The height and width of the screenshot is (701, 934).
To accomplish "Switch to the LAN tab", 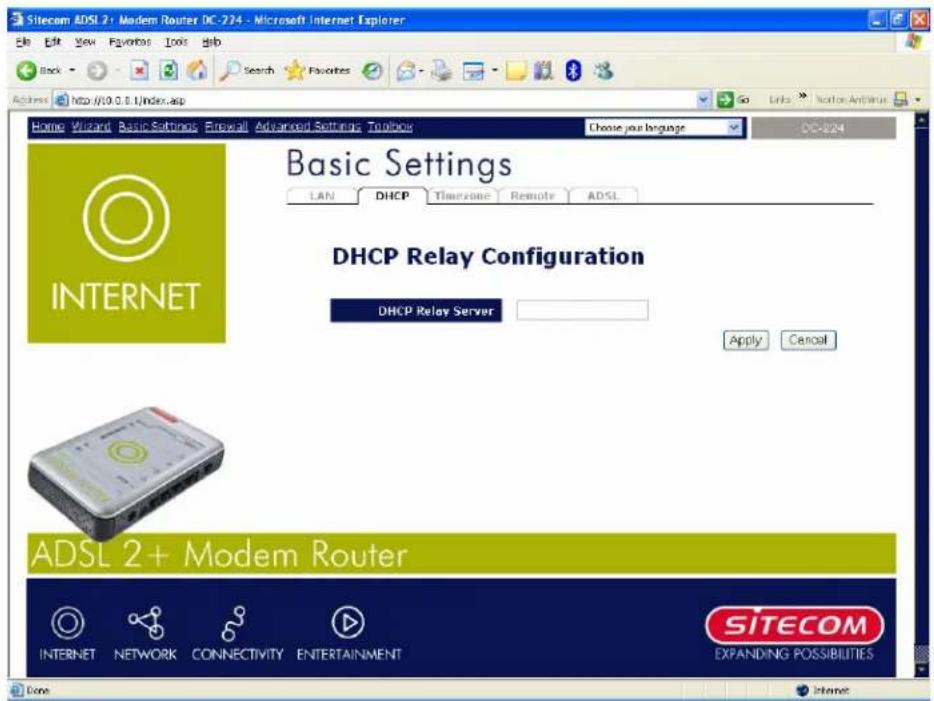I will [322, 195].
